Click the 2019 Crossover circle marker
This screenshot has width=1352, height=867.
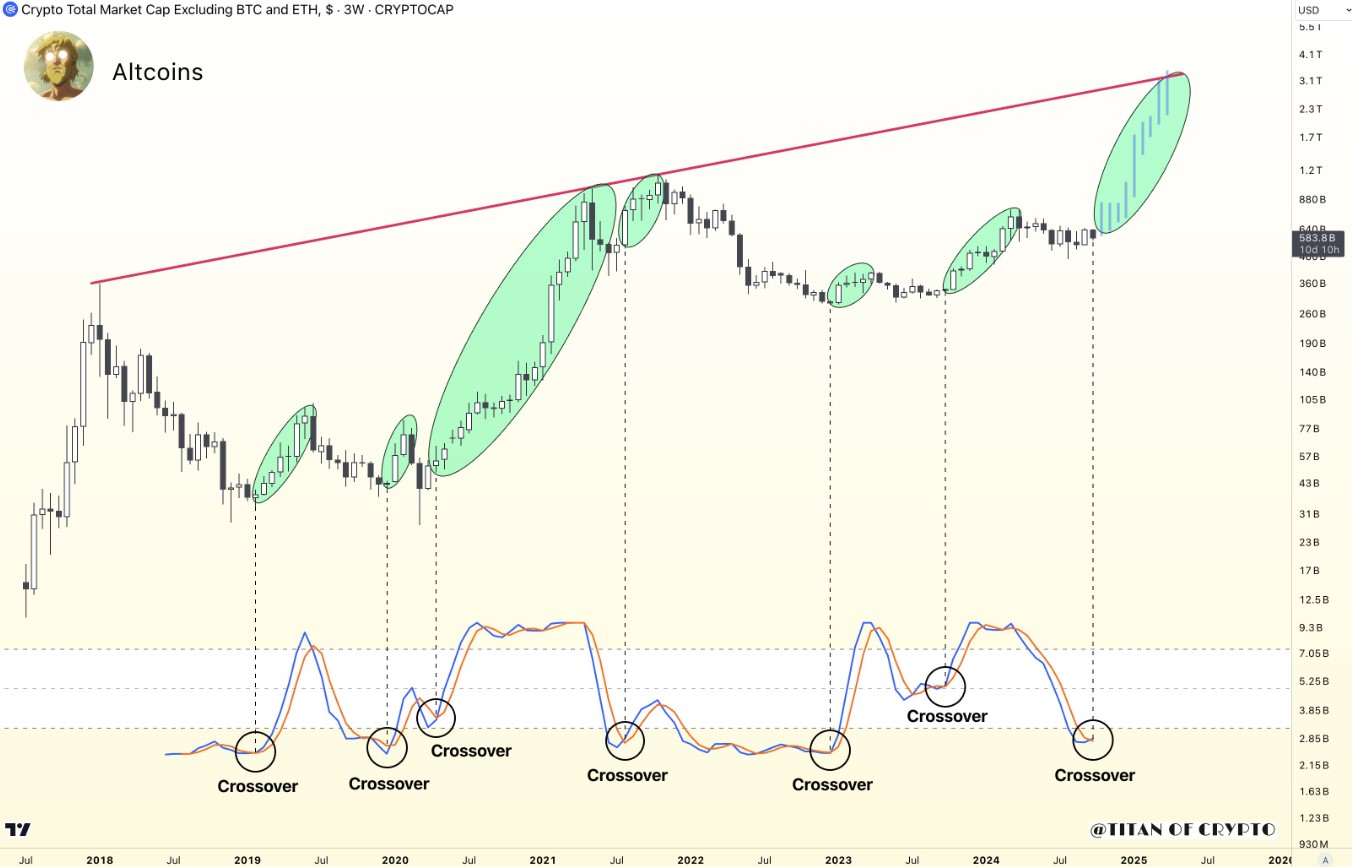(255, 750)
